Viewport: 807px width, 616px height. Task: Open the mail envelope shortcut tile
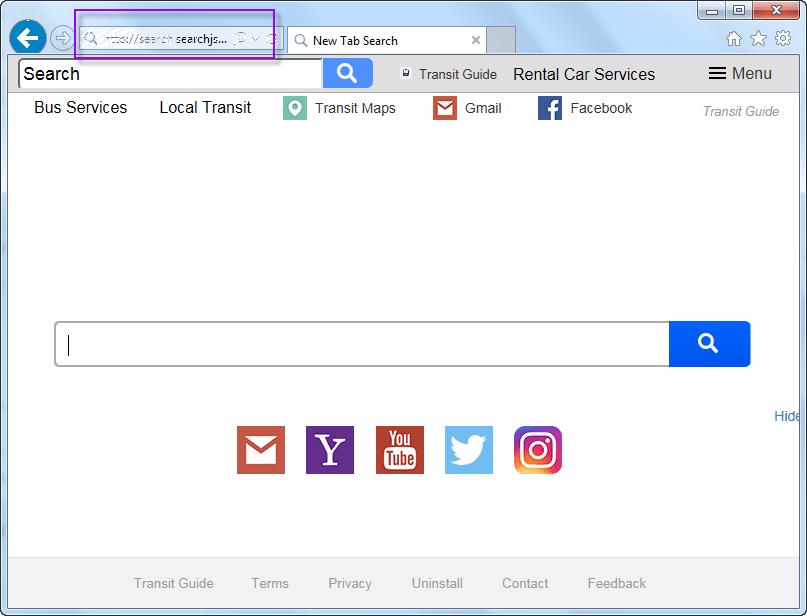pos(261,450)
